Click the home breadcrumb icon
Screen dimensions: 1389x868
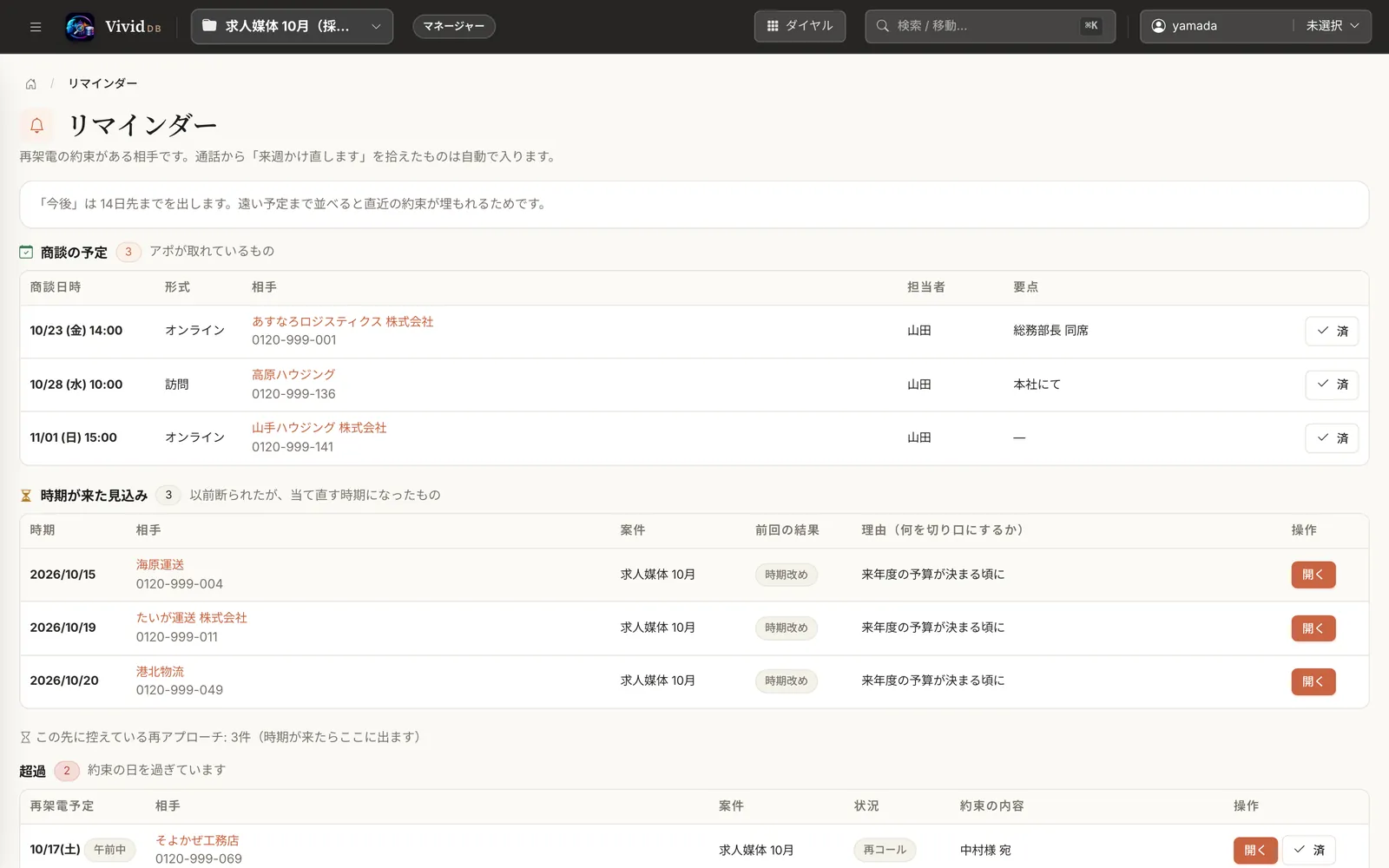click(x=31, y=84)
